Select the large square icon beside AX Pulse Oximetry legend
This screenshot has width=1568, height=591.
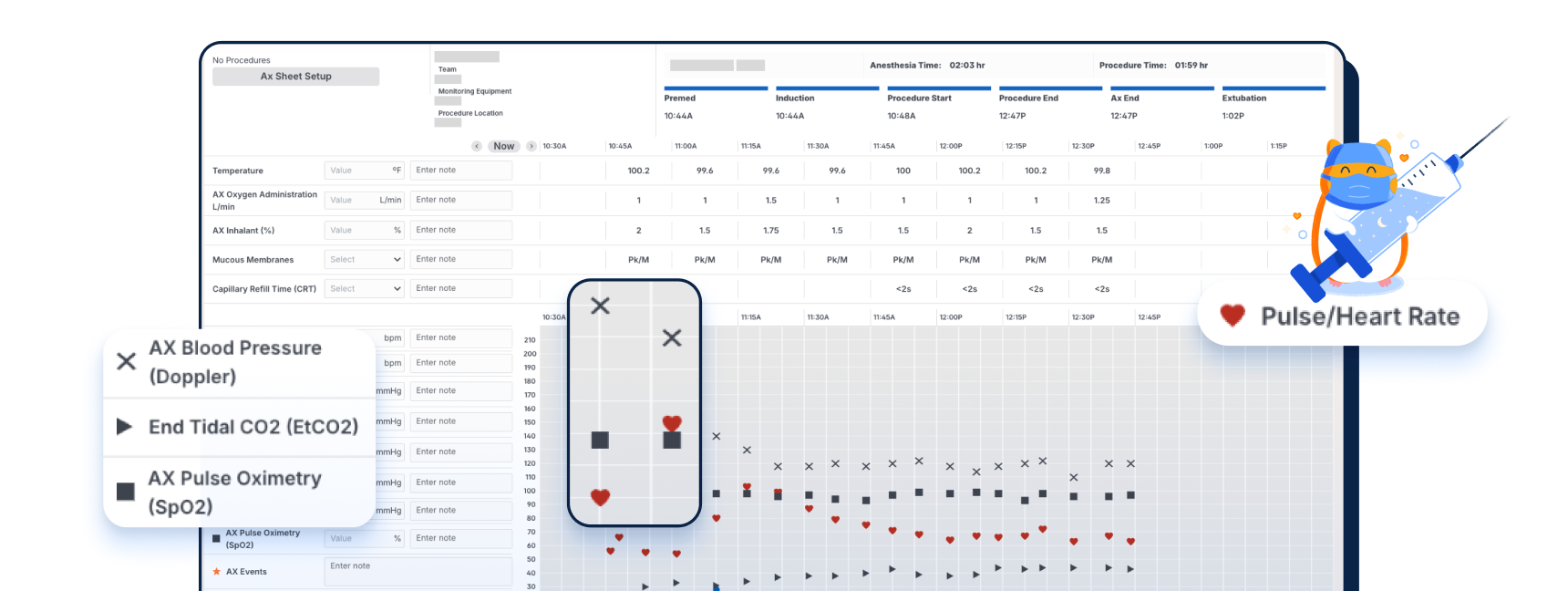tap(126, 493)
